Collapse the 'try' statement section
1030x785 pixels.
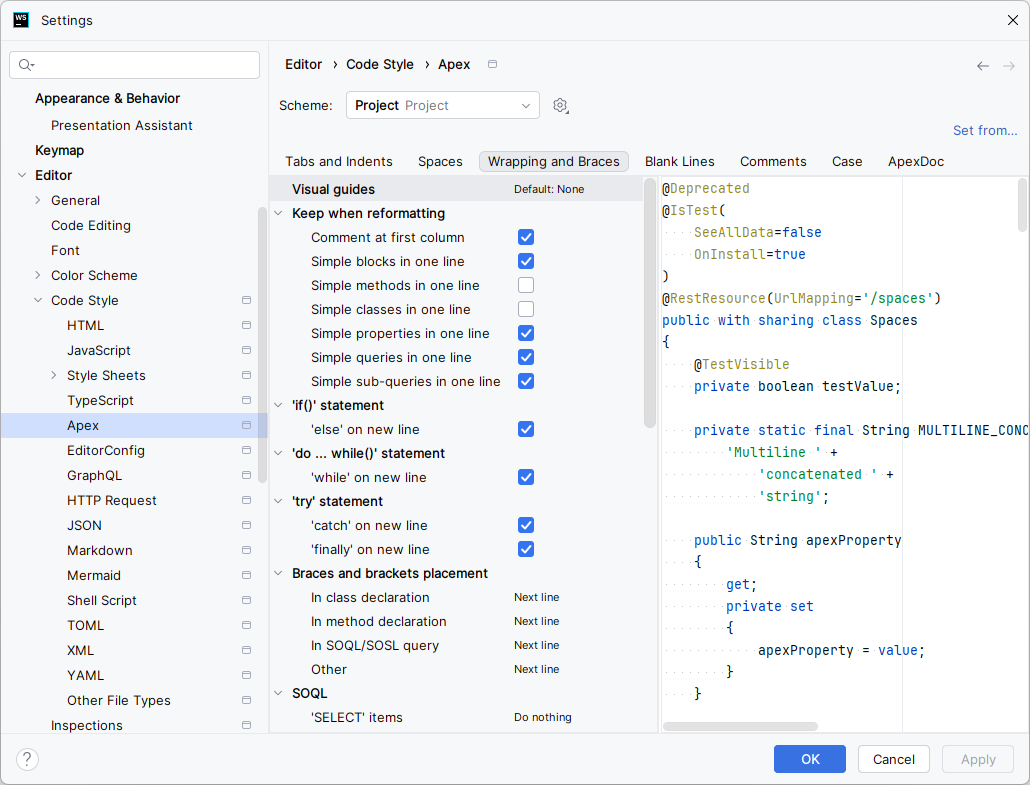coord(279,501)
